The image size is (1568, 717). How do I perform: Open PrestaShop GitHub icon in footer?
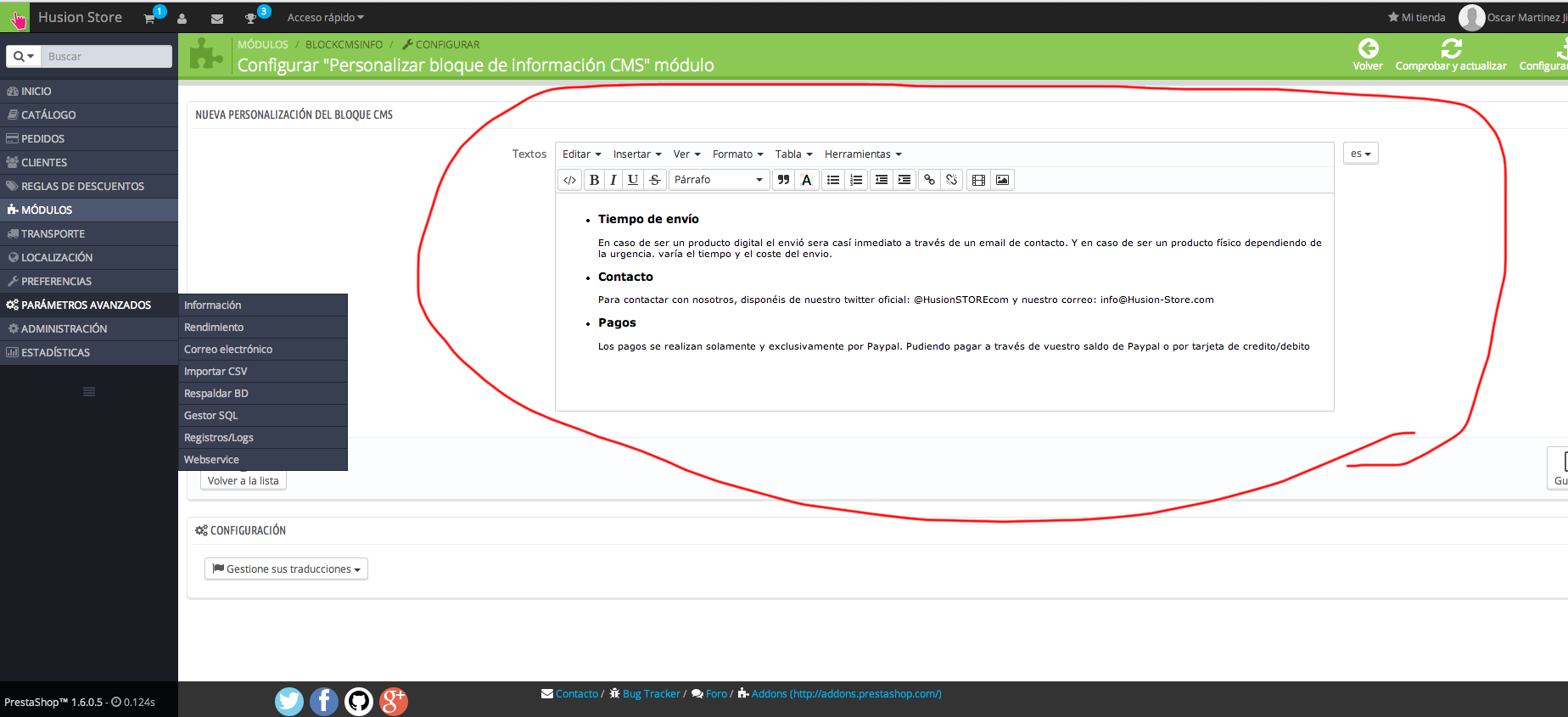(359, 701)
